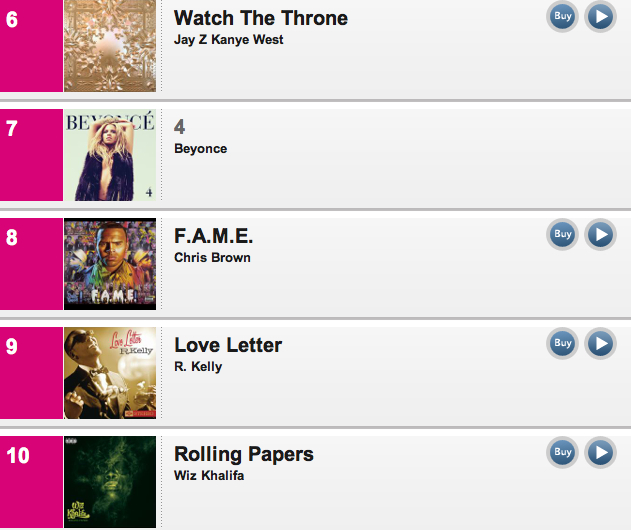
Task: Buy F.A.M.E. by Chris Brown
Action: point(563,235)
